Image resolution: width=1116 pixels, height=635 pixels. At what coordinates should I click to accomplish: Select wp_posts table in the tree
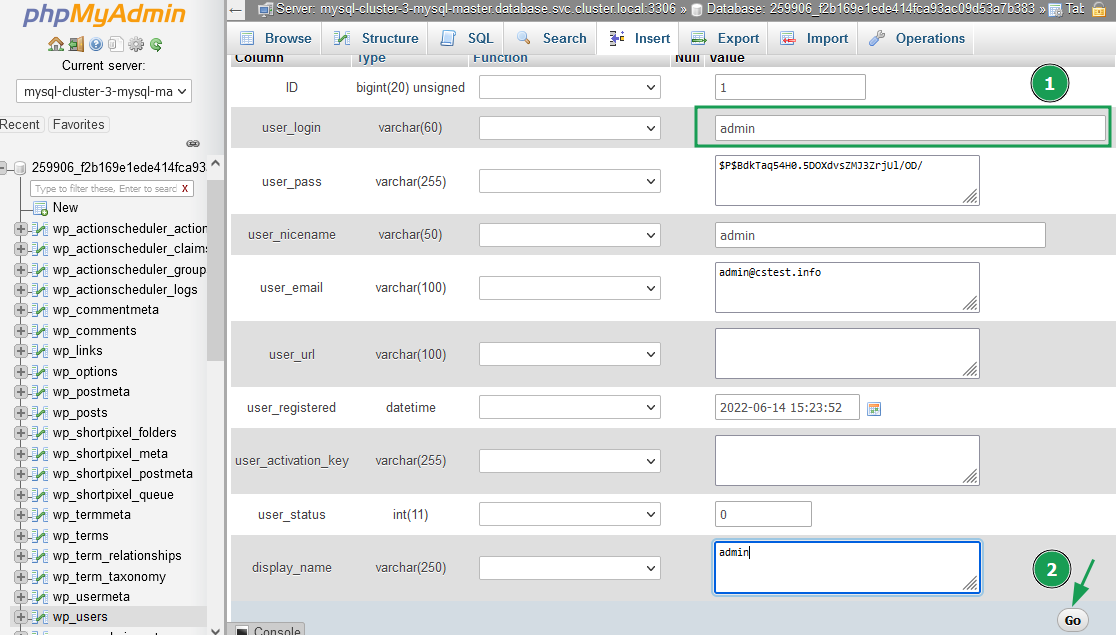pos(80,413)
